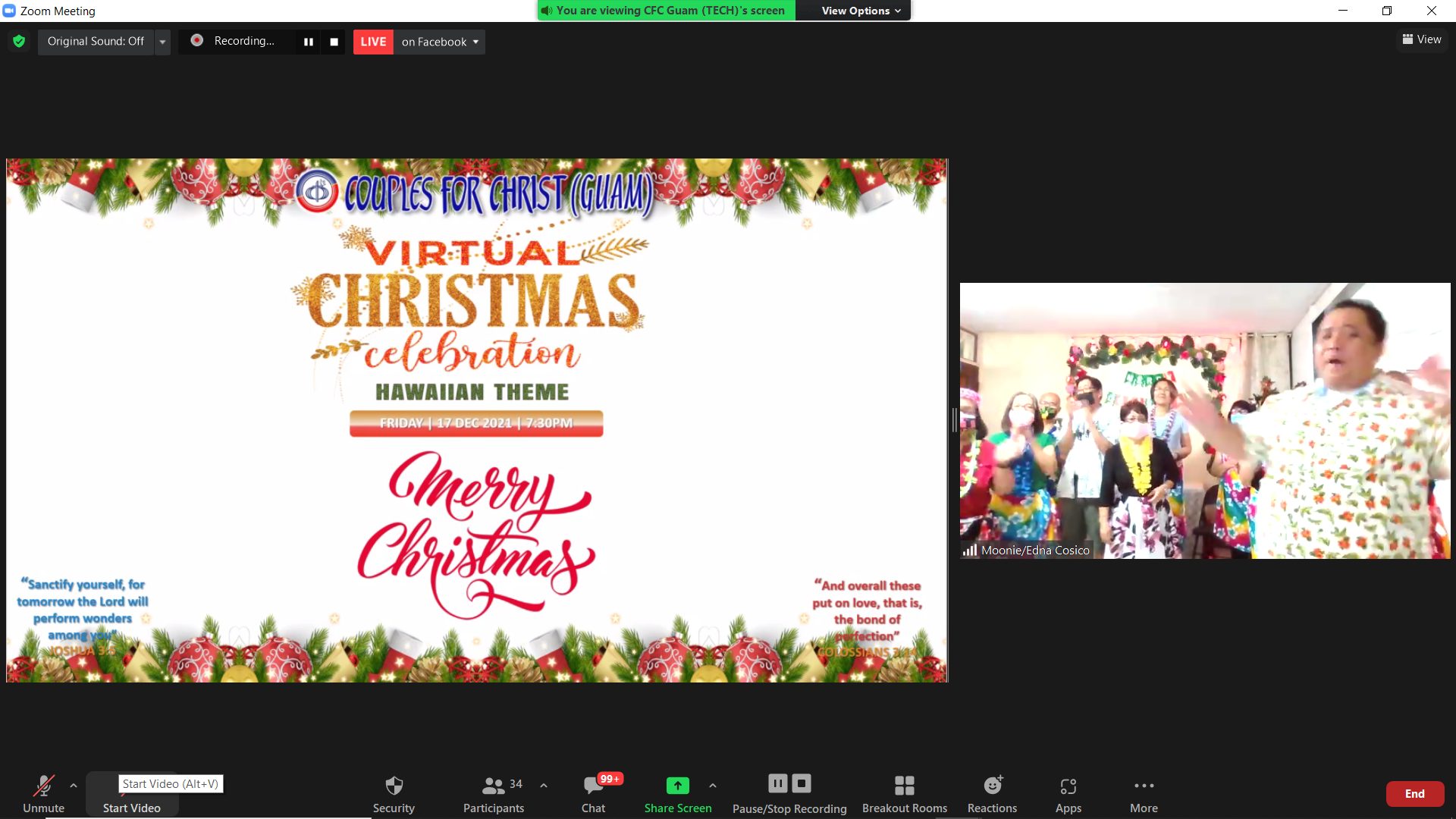Click the green Share Screen icon
This screenshot has width=1456, height=819.
point(678,786)
